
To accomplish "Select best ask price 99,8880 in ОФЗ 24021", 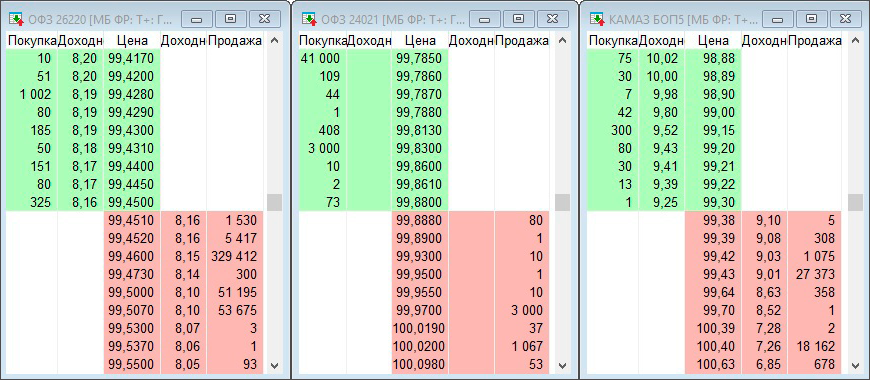I will click(x=420, y=220).
